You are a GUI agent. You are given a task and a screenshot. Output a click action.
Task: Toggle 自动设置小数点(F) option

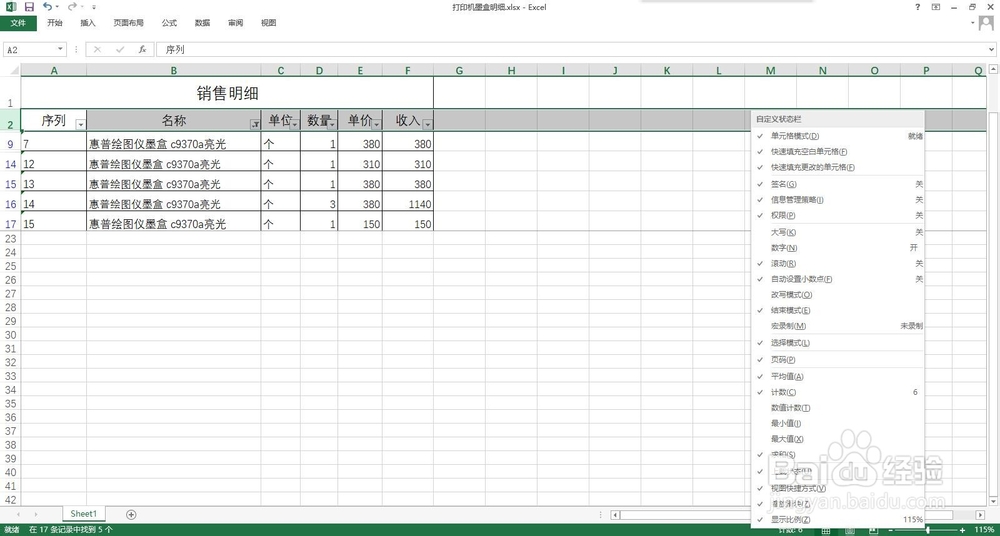838,279
